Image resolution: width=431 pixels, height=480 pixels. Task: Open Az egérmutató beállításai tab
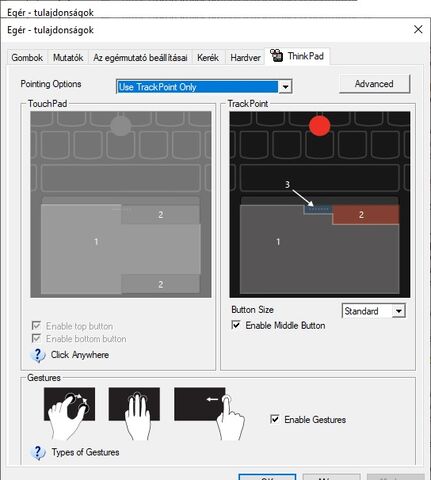point(140,58)
